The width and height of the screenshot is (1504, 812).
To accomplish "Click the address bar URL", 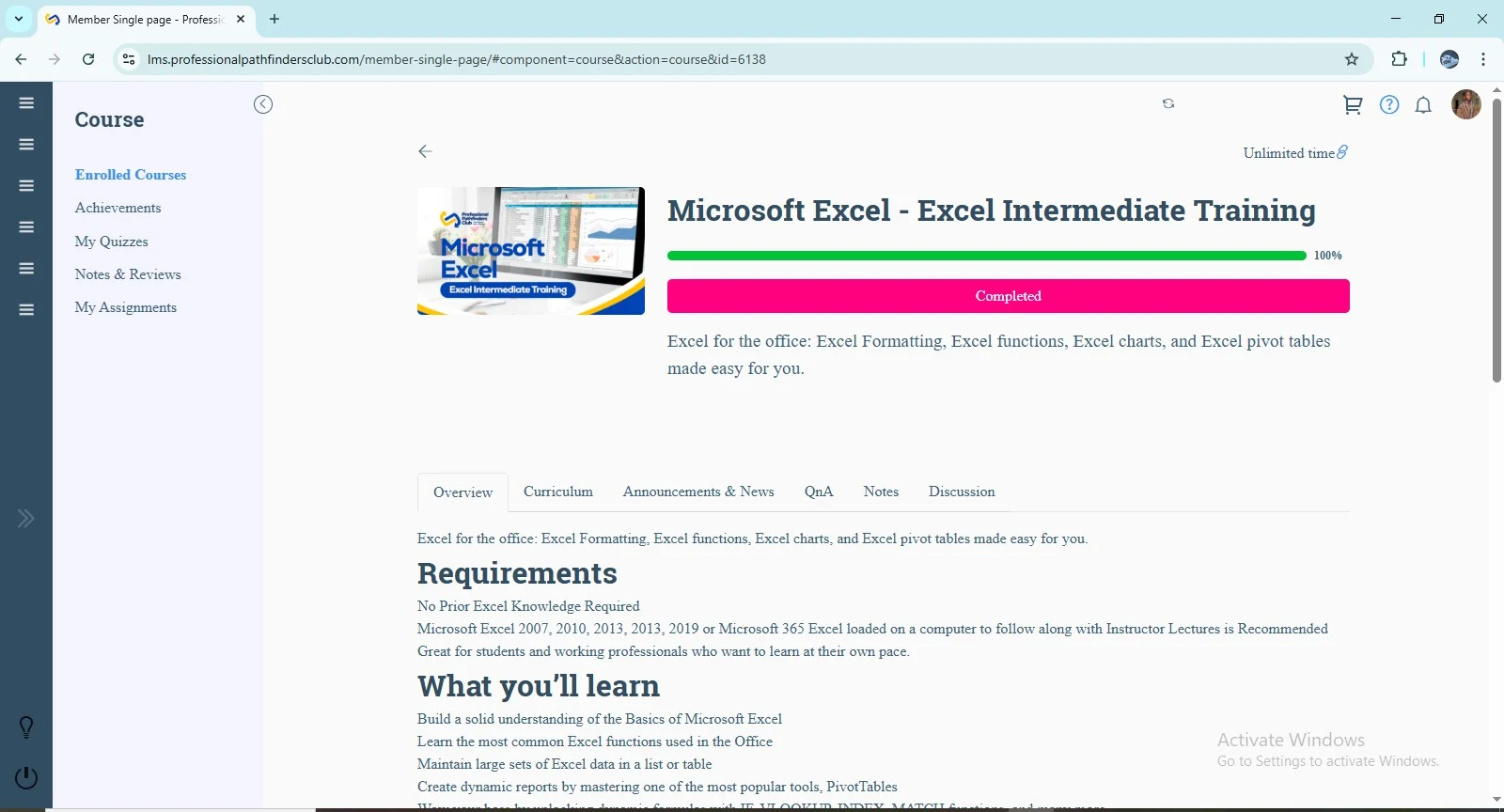I will pyautogui.click(x=457, y=59).
